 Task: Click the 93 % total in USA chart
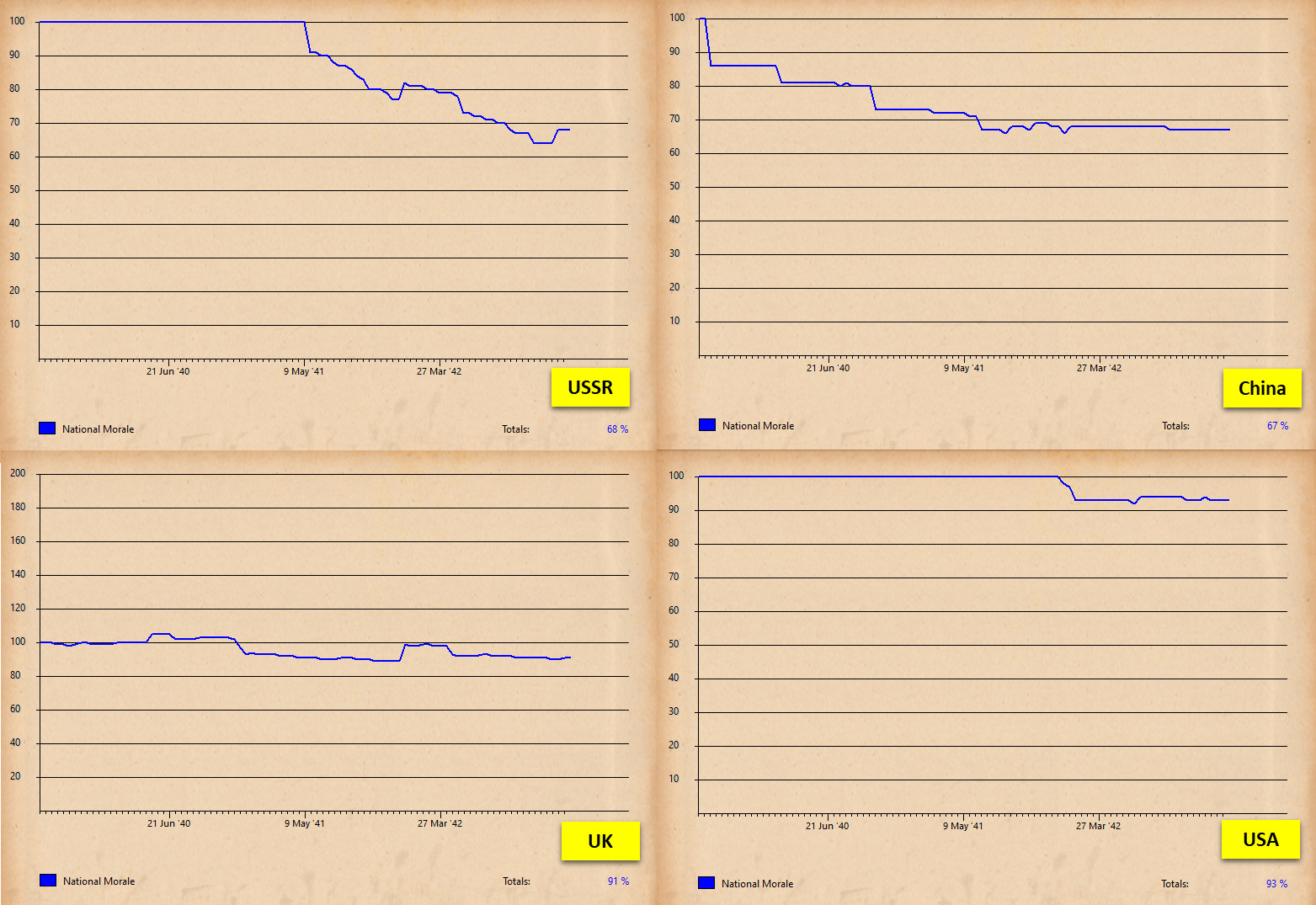pos(1276,884)
